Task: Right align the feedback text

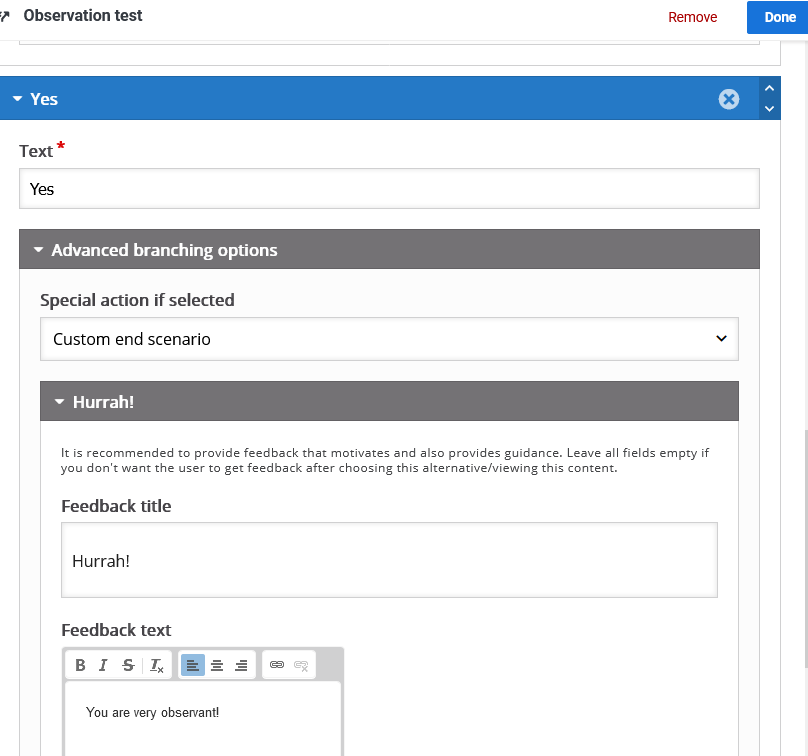Action: 241,665
